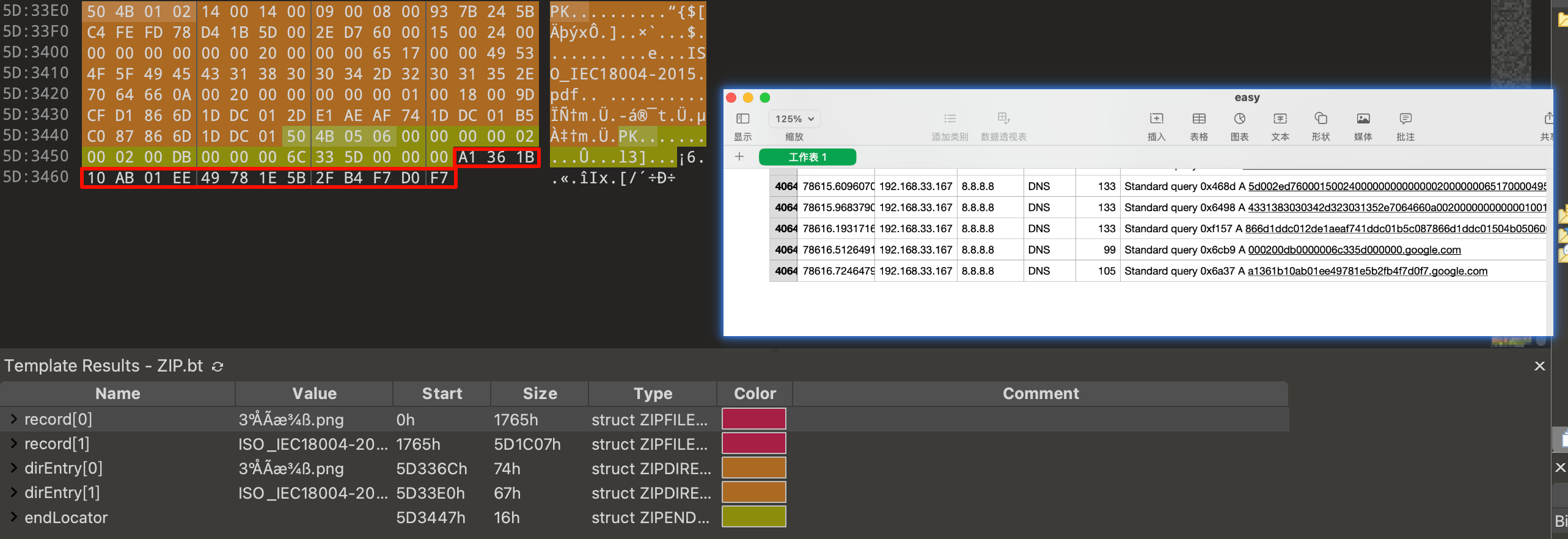Select the 工作表 1 sheet tab
The image size is (1568, 539).
pos(807,157)
